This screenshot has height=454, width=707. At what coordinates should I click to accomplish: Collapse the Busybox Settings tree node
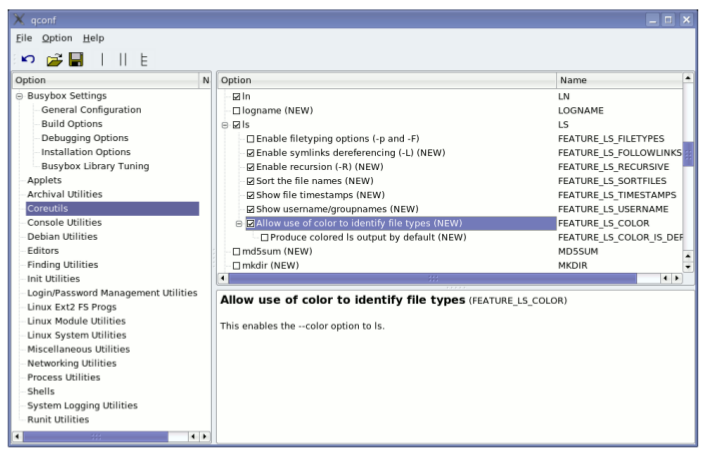tap(20, 96)
